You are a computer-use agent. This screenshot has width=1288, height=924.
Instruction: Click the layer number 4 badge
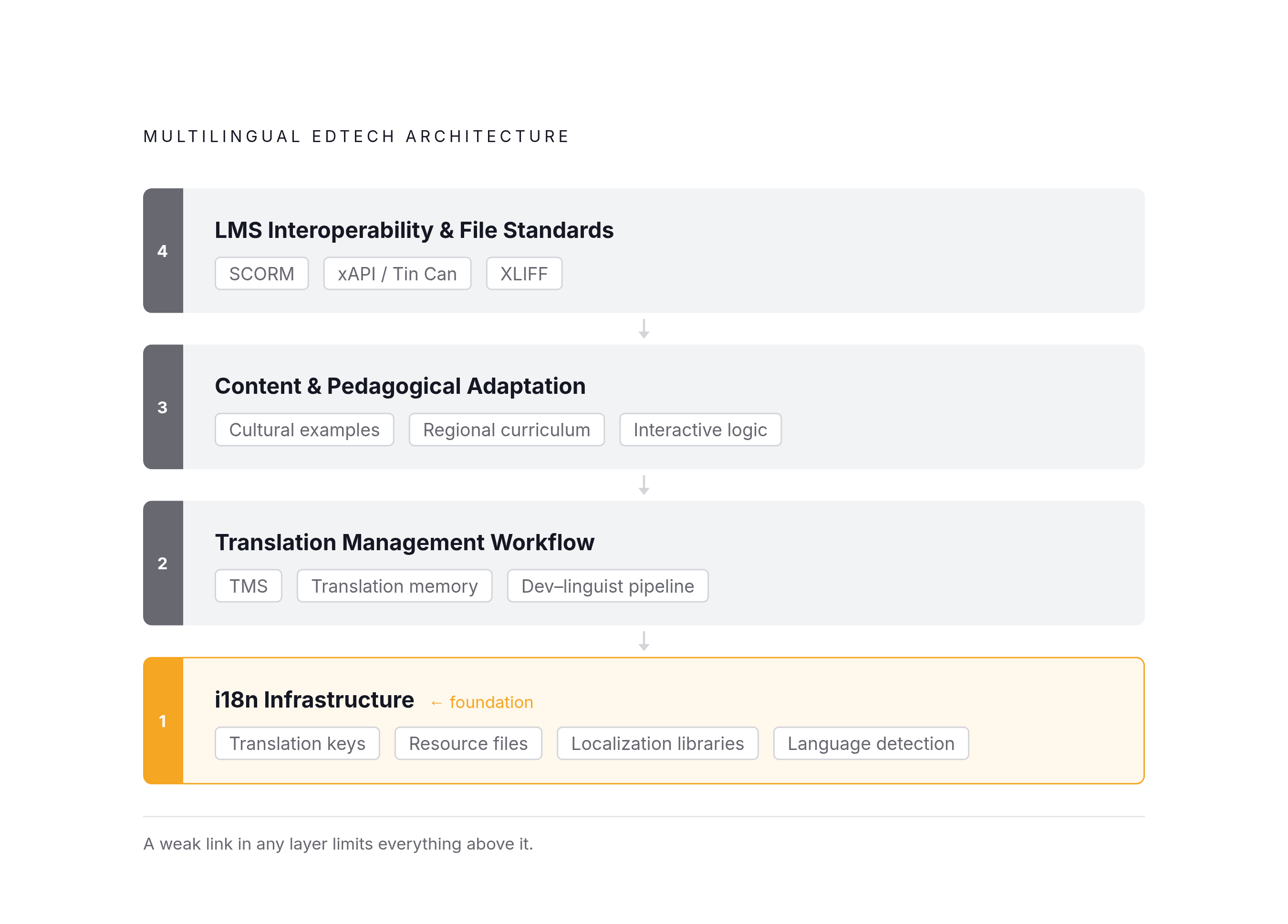coord(163,251)
